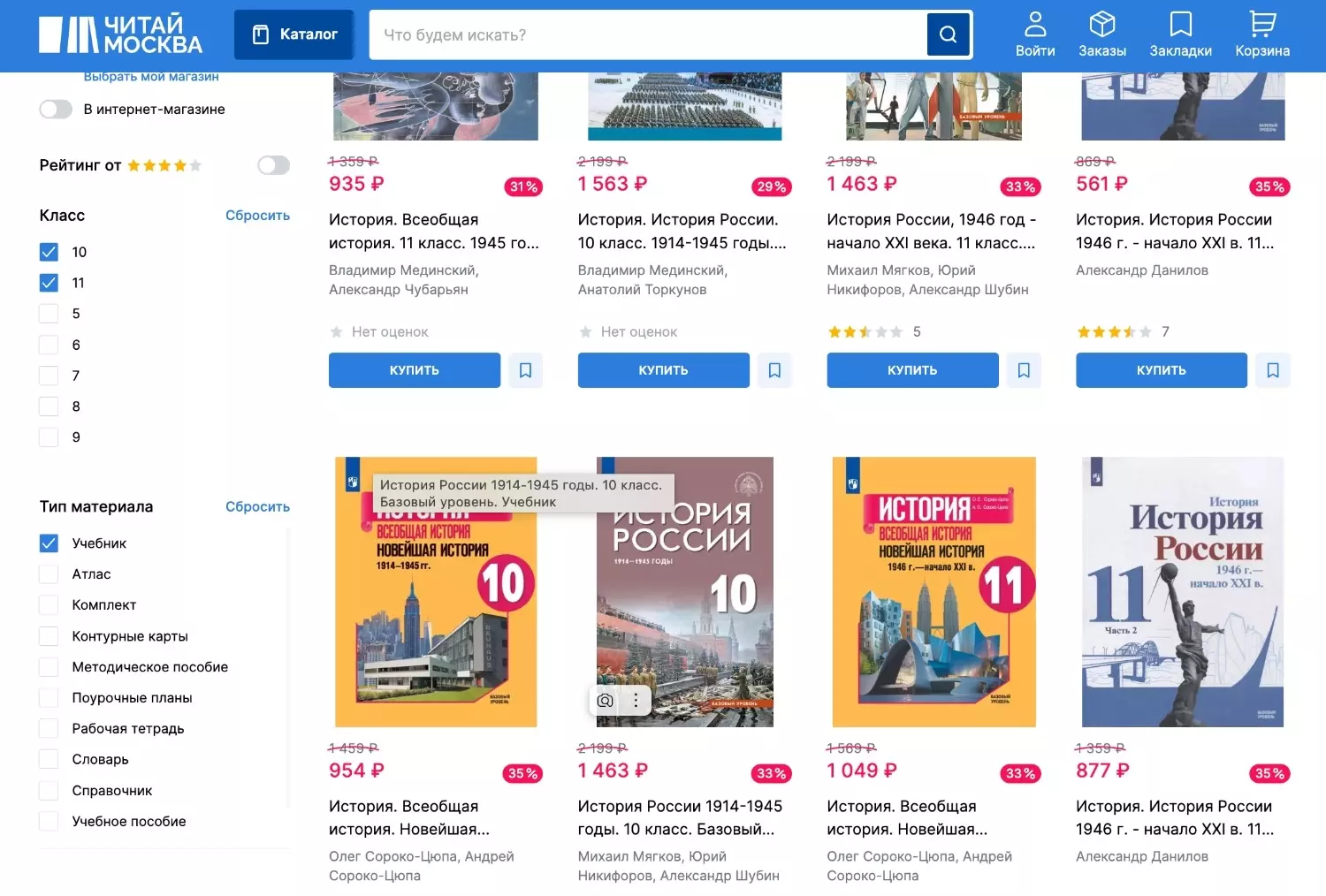Buy the 1 463 ₽ book rated 5 reviews

click(912, 370)
